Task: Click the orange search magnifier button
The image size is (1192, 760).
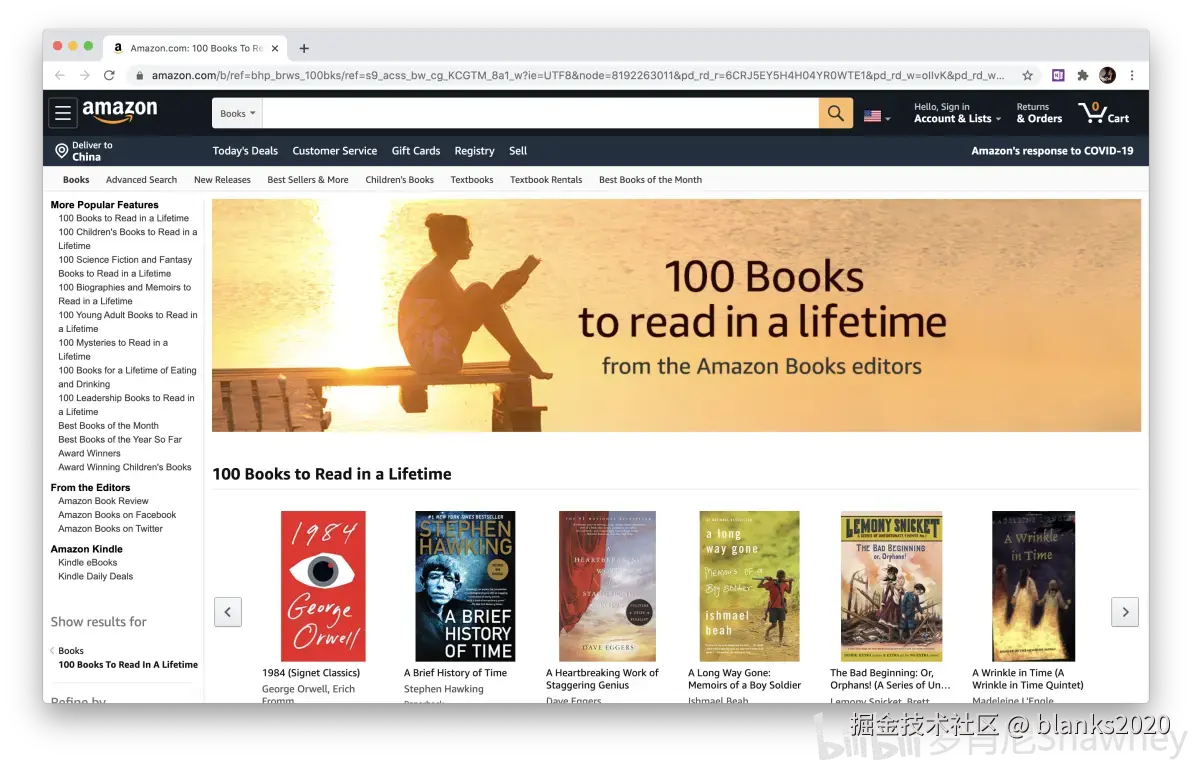Action: click(x=835, y=113)
